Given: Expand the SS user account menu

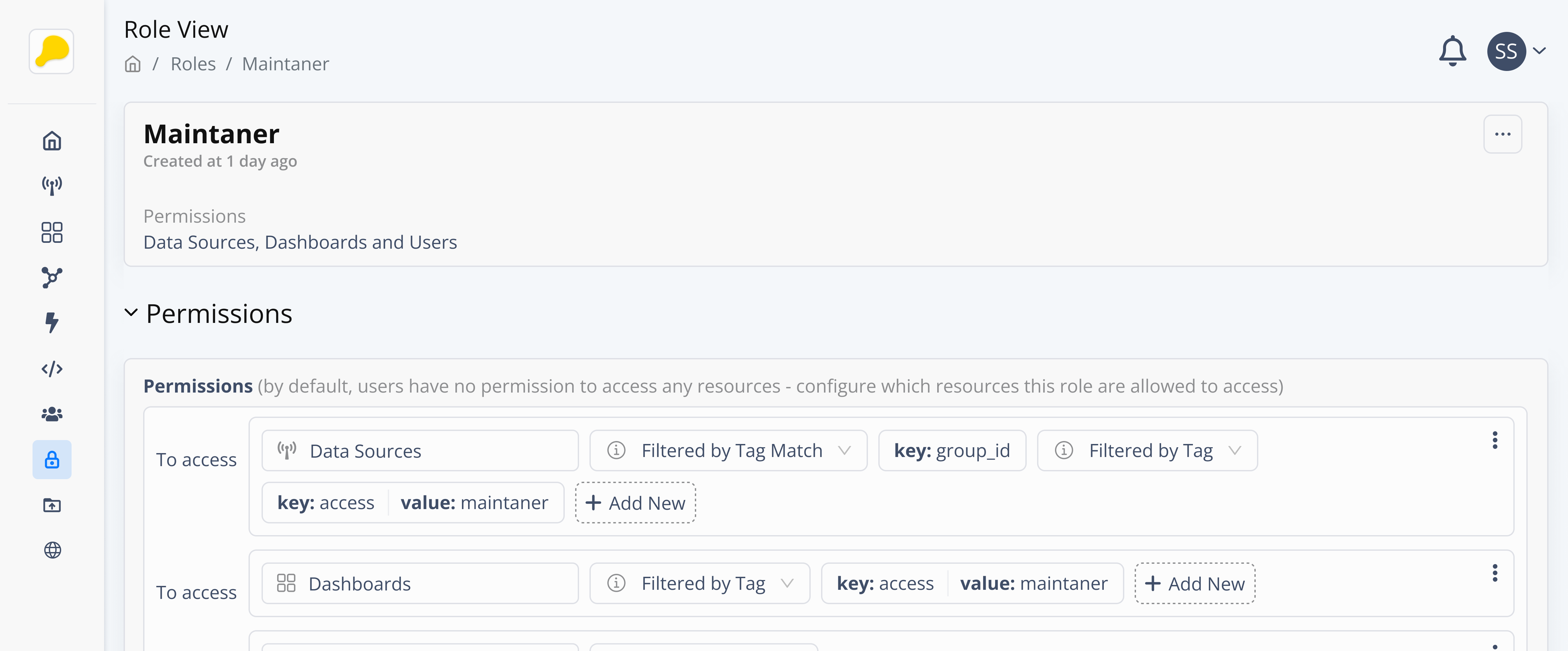Looking at the screenshot, I should 1539,51.
